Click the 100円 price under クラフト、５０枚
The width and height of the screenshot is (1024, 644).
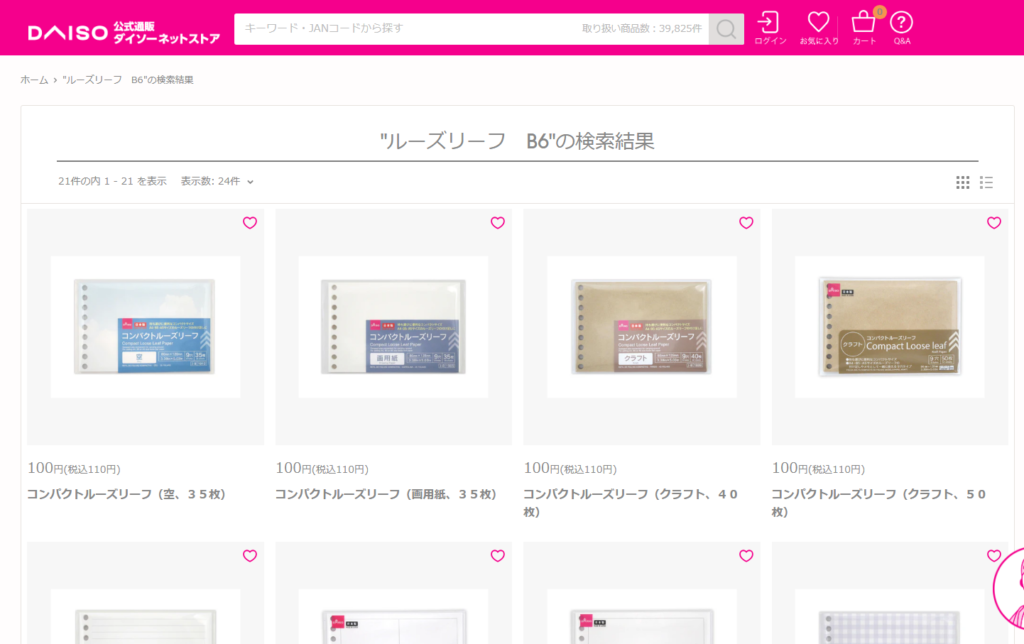point(818,468)
